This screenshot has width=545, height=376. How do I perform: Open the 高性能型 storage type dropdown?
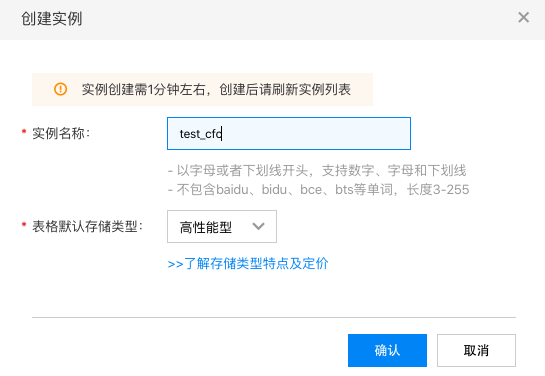pos(222,226)
